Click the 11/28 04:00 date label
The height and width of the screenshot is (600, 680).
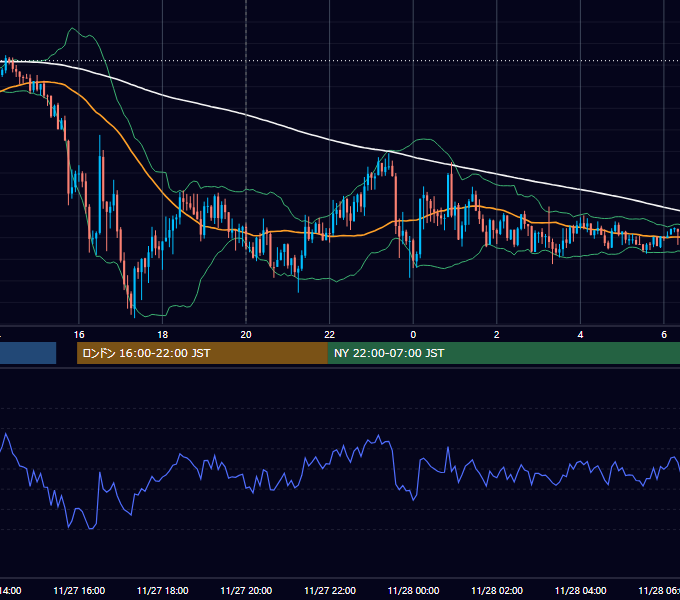click(581, 590)
